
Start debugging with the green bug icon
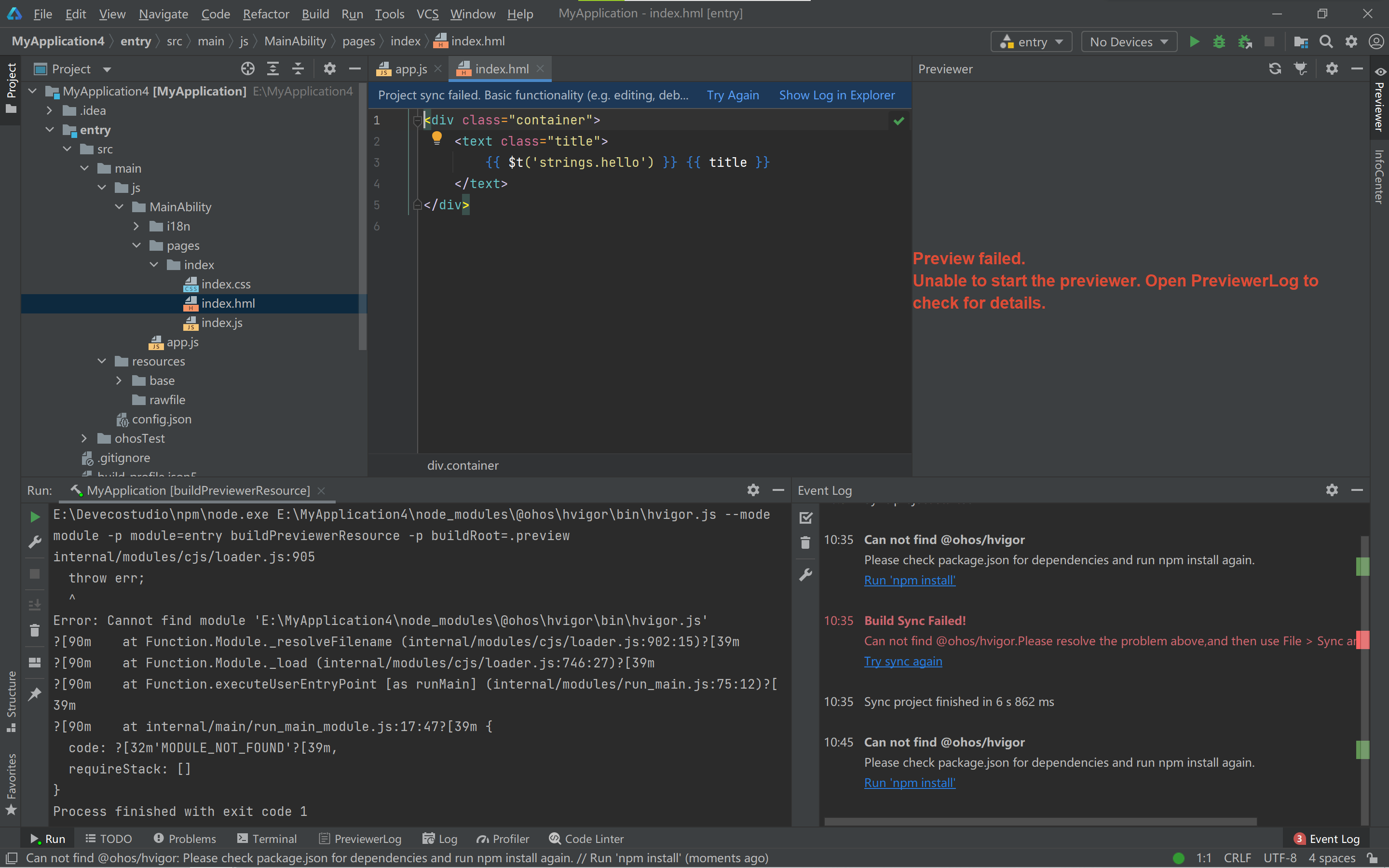tap(1219, 42)
